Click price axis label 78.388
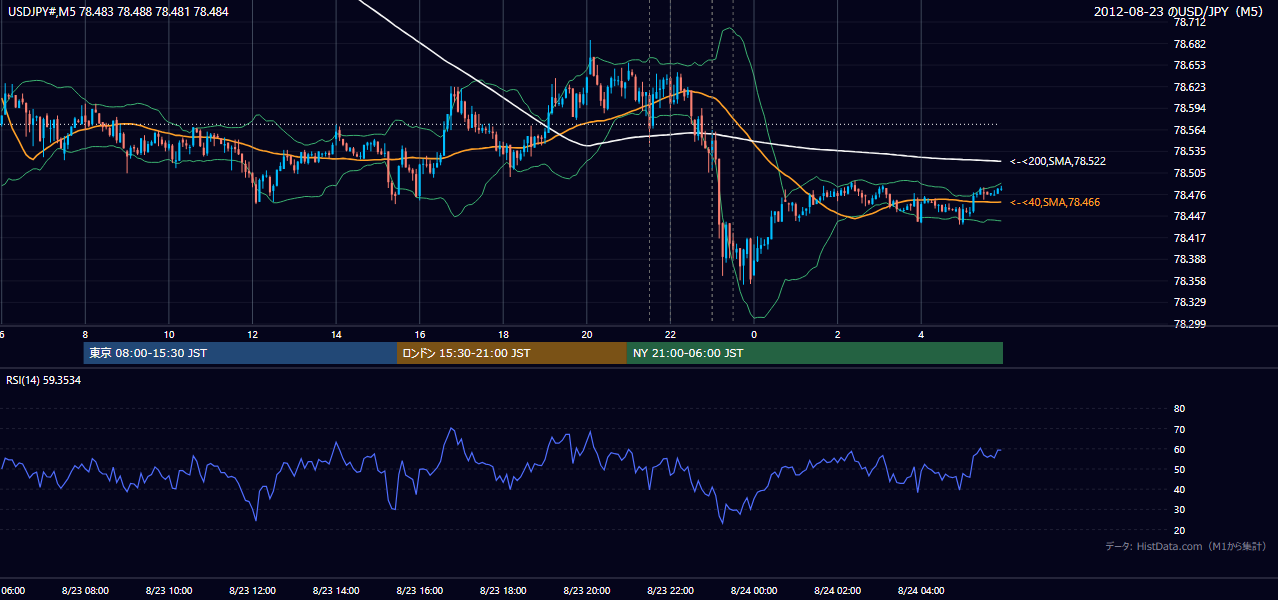Viewport: 1278px width, 600px height. 1189,259
